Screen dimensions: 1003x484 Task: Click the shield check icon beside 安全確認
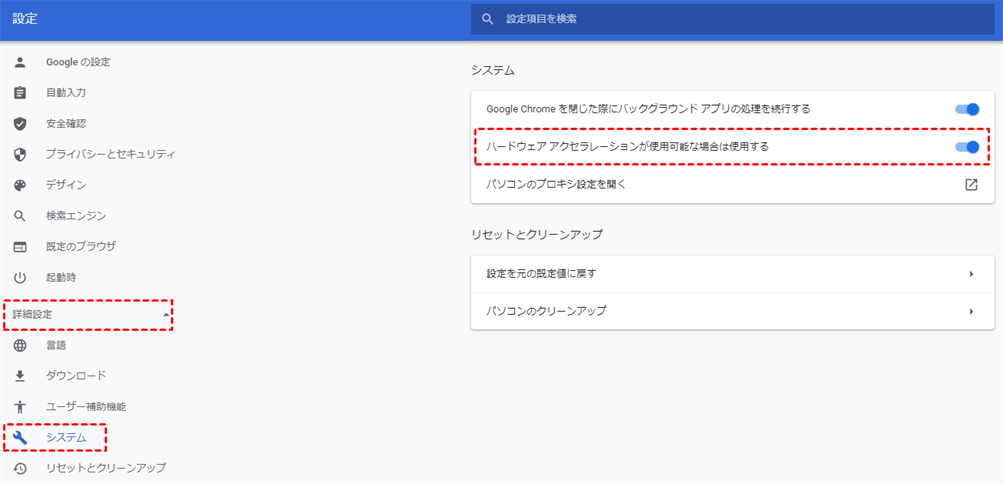[x=20, y=123]
